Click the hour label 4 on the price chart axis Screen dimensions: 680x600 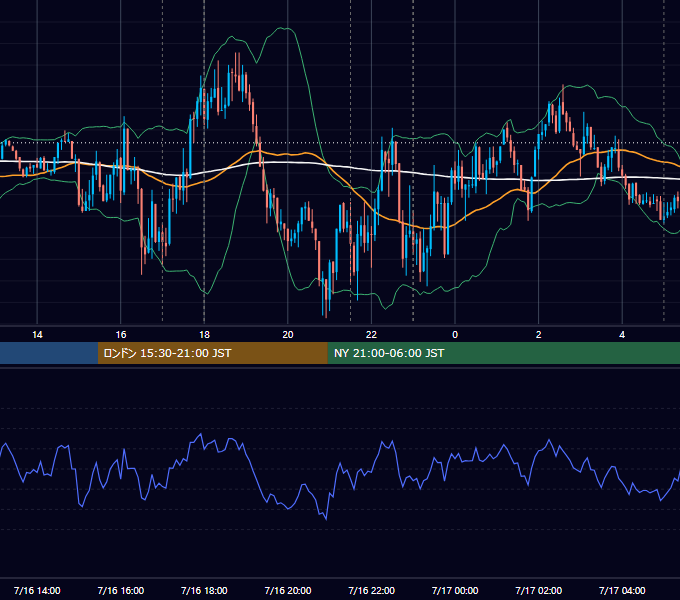(622, 335)
